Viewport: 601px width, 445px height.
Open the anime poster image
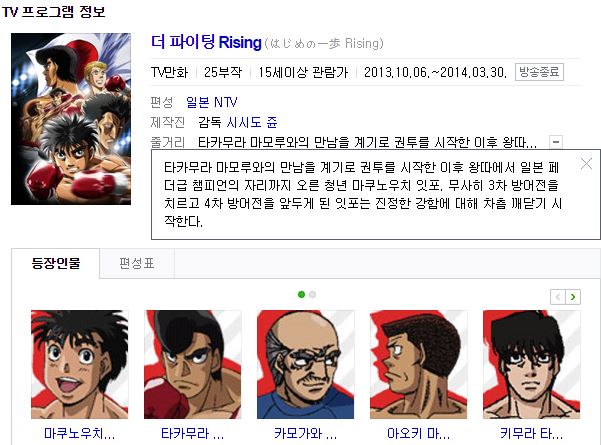(x=71, y=119)
